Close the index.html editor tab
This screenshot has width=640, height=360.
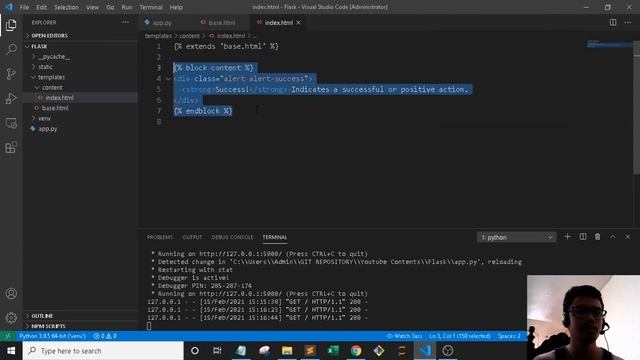click(x=298, y=22)
